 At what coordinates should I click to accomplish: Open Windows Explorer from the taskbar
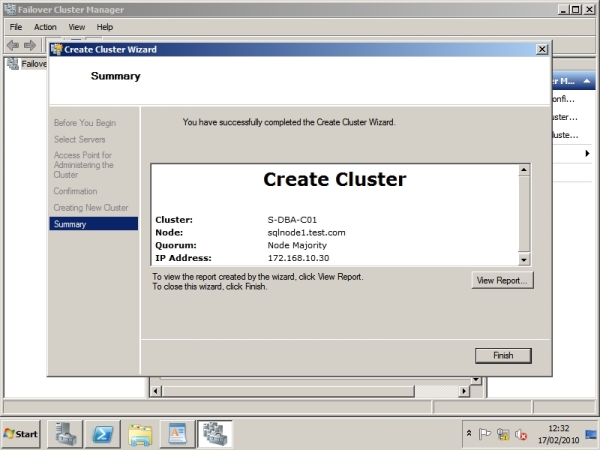click(140, 434)
